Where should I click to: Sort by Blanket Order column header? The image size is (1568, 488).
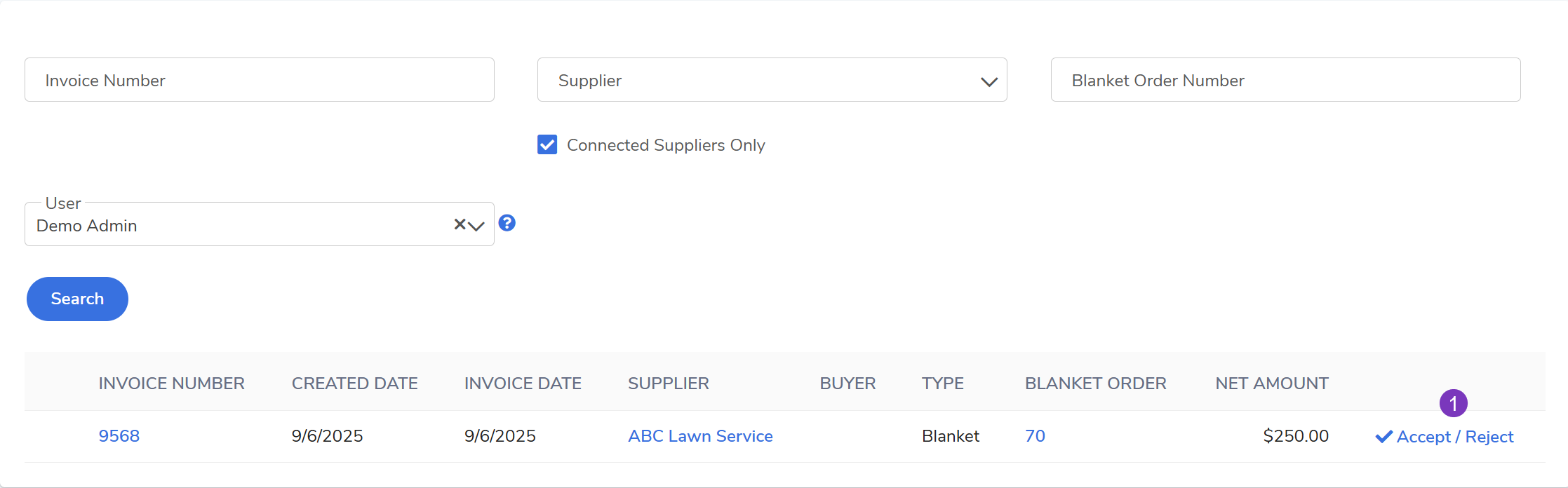[x=1095, y=384]
